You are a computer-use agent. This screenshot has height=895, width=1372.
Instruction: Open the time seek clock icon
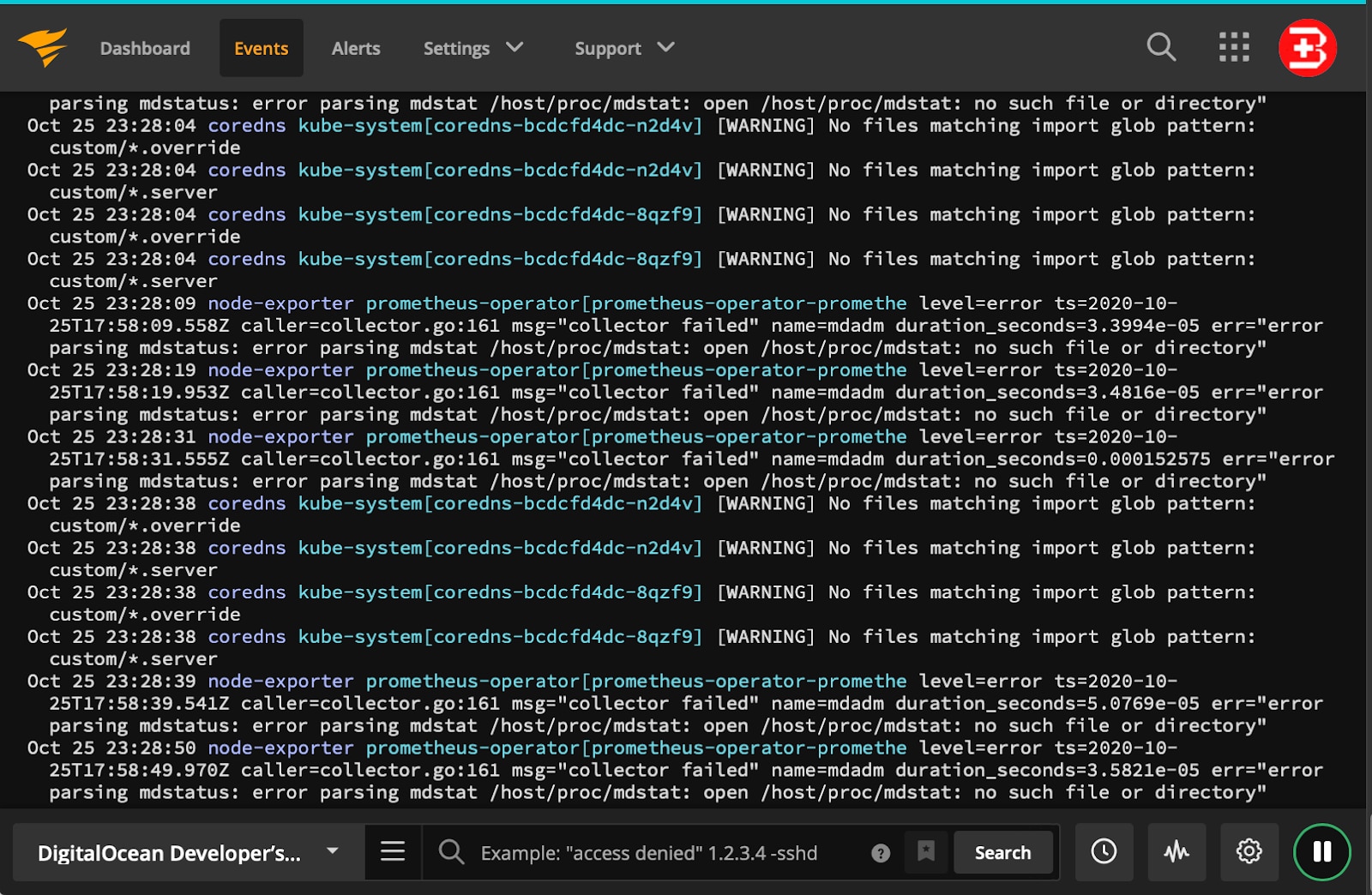pos(1104,852)
